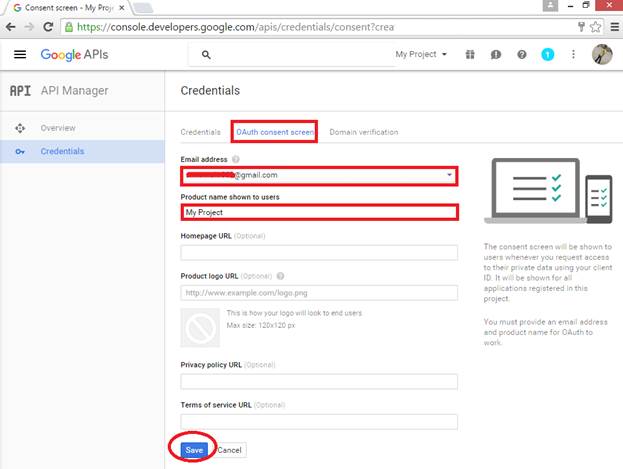Click the Homepage URL input field
Image resolution: width=623 pixels, height=469 pixels.
(319, 253)
